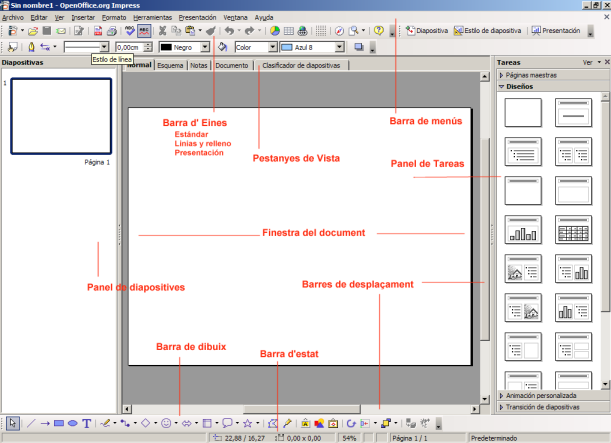Viewport: 611px width, 443px height.
Task: Click the Cut scissors icon
Action: pos(162,30)
